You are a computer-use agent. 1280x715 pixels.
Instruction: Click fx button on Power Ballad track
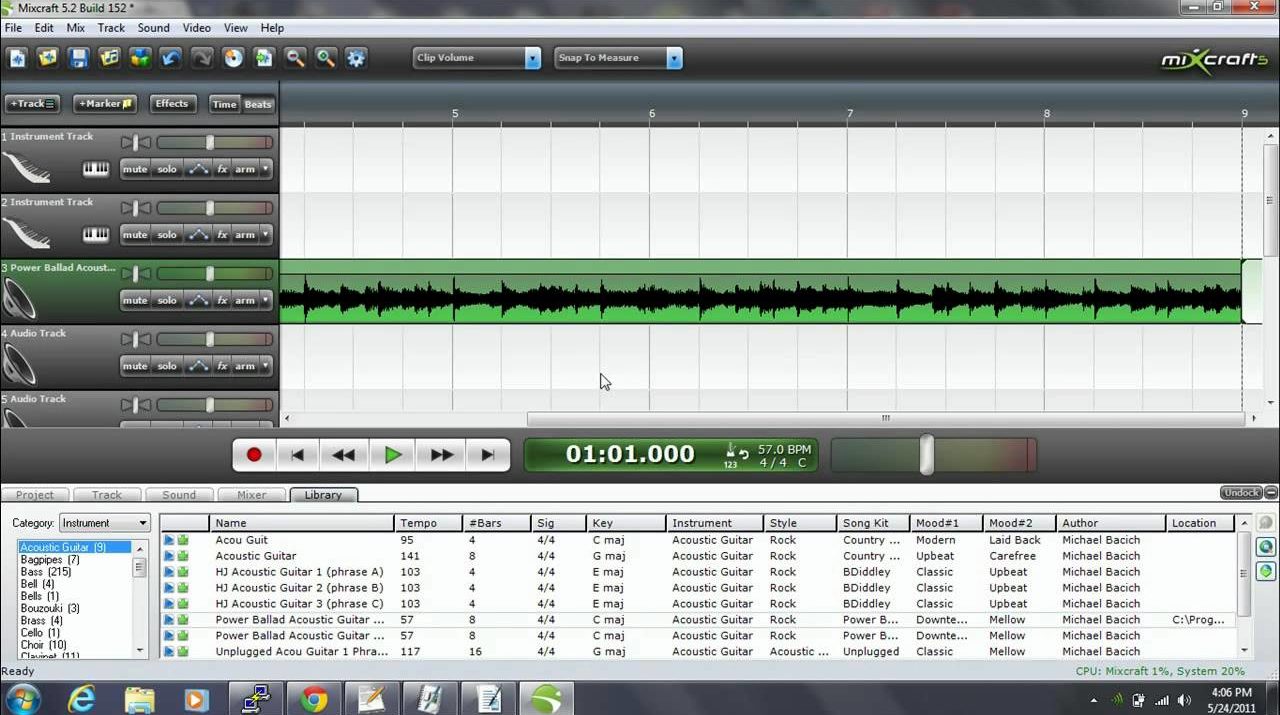click(222, 300)
